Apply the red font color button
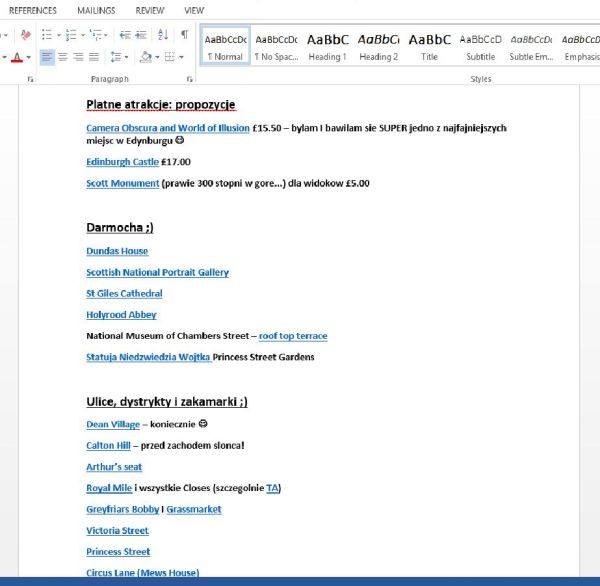The width and height of the screenshot is (600, 586). coord(17,57)
